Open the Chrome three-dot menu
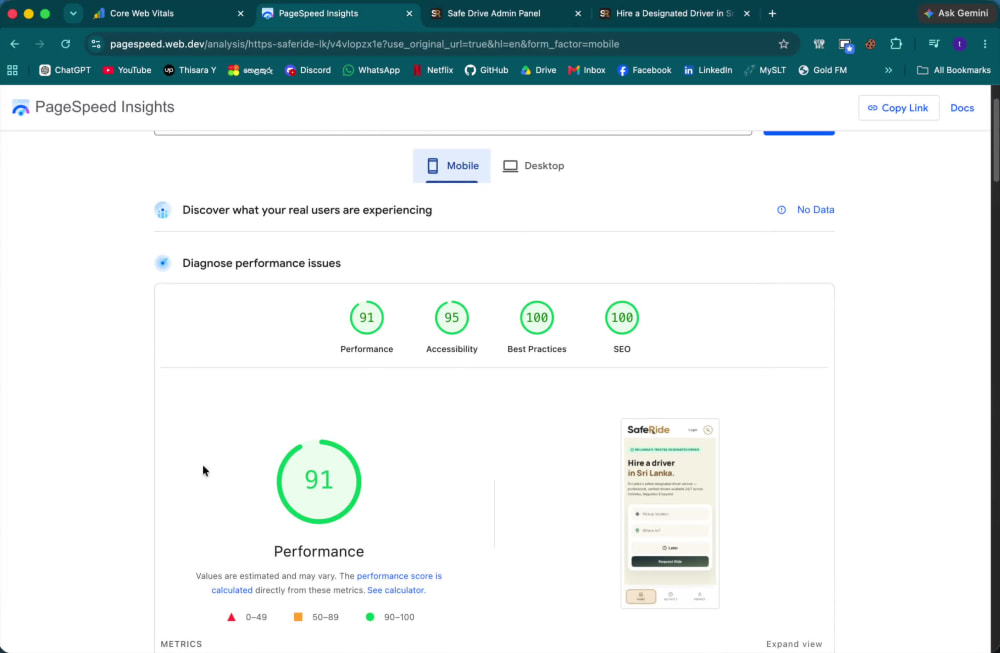Viewport: 1000px width, 653px height. point(985,44)
